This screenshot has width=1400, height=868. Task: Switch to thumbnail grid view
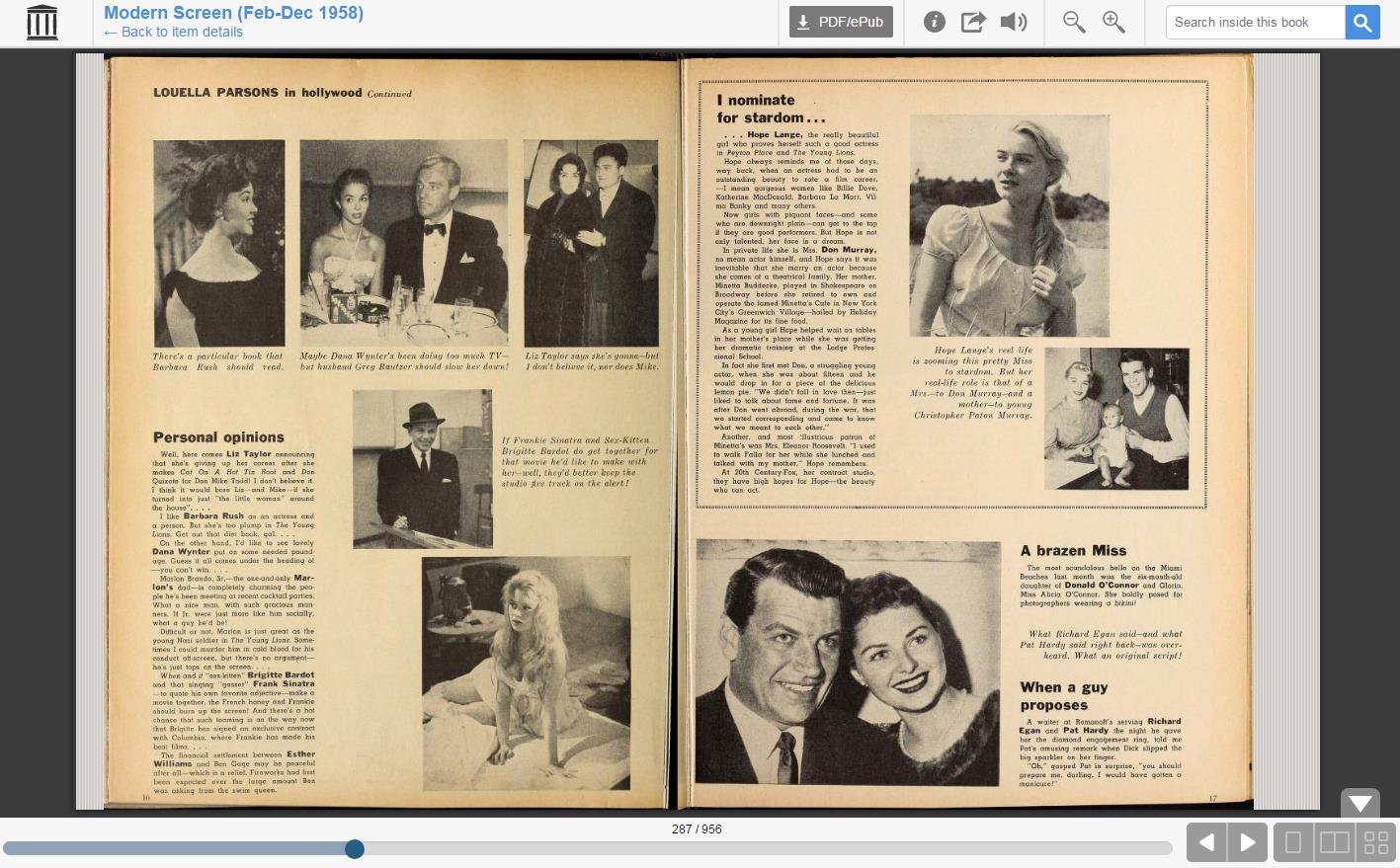coord(1376,842)
